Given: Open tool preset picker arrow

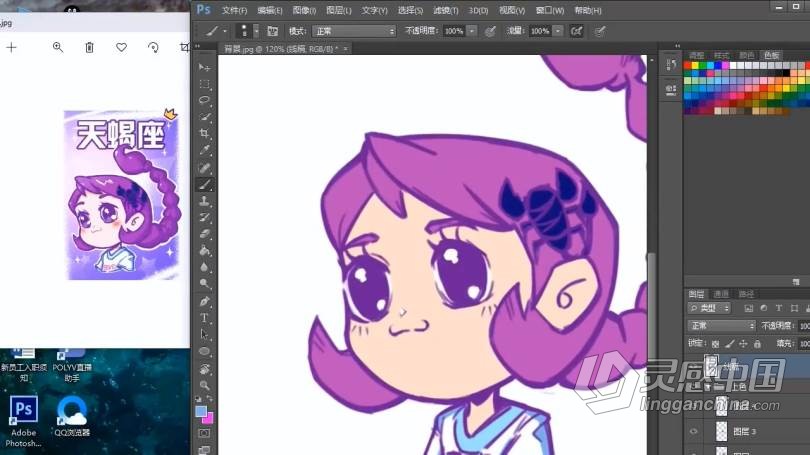Looking at the screenshot, I should (x=225, y=32).
